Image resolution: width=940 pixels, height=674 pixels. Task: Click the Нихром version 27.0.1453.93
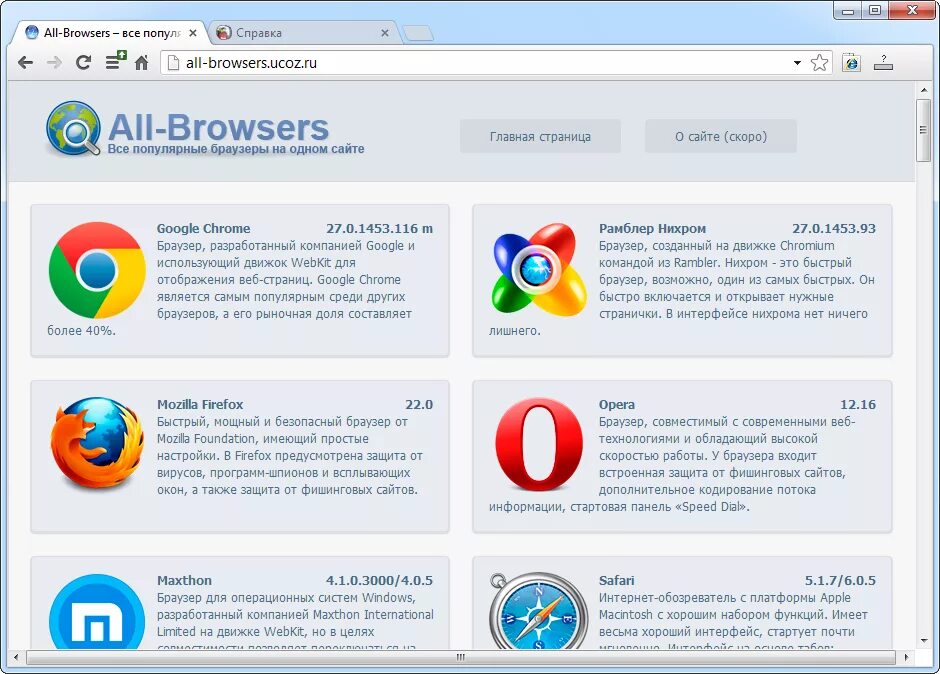click(x=834, y=228)
